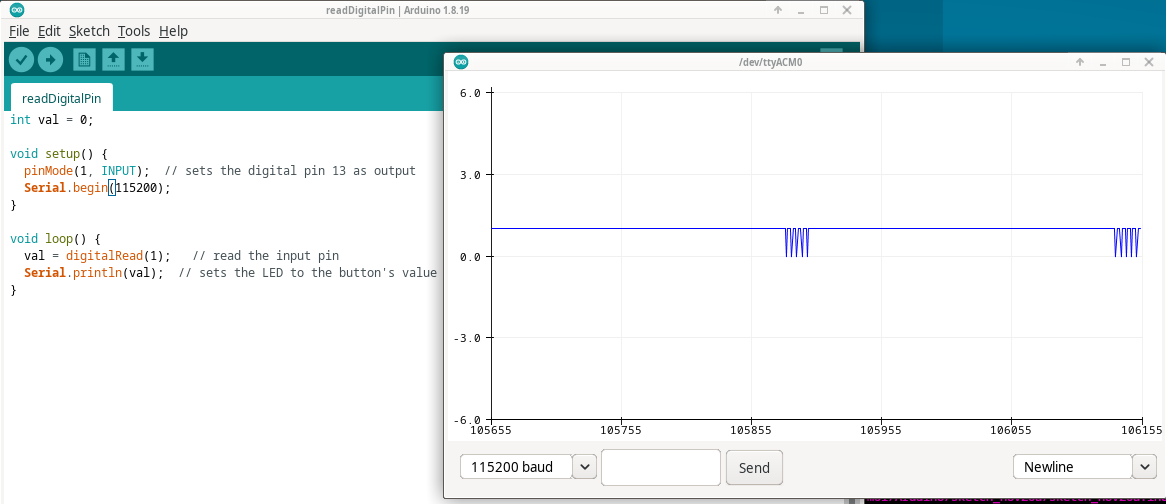The image size is (1166, 504).
Task: Click the y-axis label -3.0 in plotter
Action: [x=468, y=337]
